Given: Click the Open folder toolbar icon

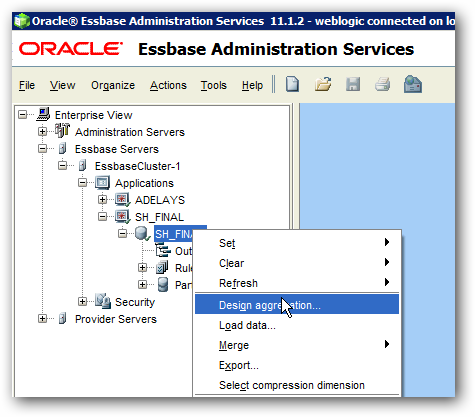Looking at the screenshot, I should tap(323, 84).
